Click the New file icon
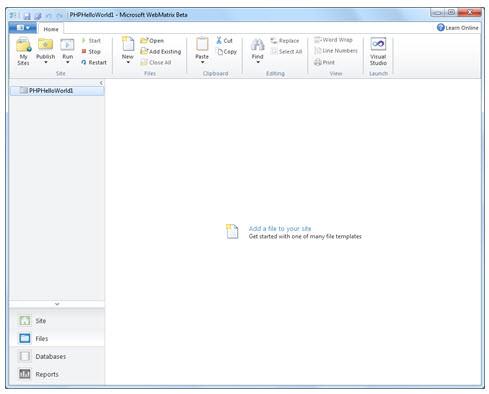This screenshot has height=394, width=489. coord(128,44)
